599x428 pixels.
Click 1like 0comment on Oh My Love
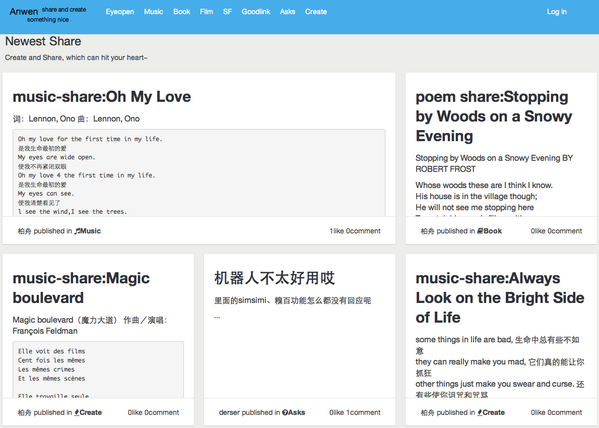click(x=355, y=231)
